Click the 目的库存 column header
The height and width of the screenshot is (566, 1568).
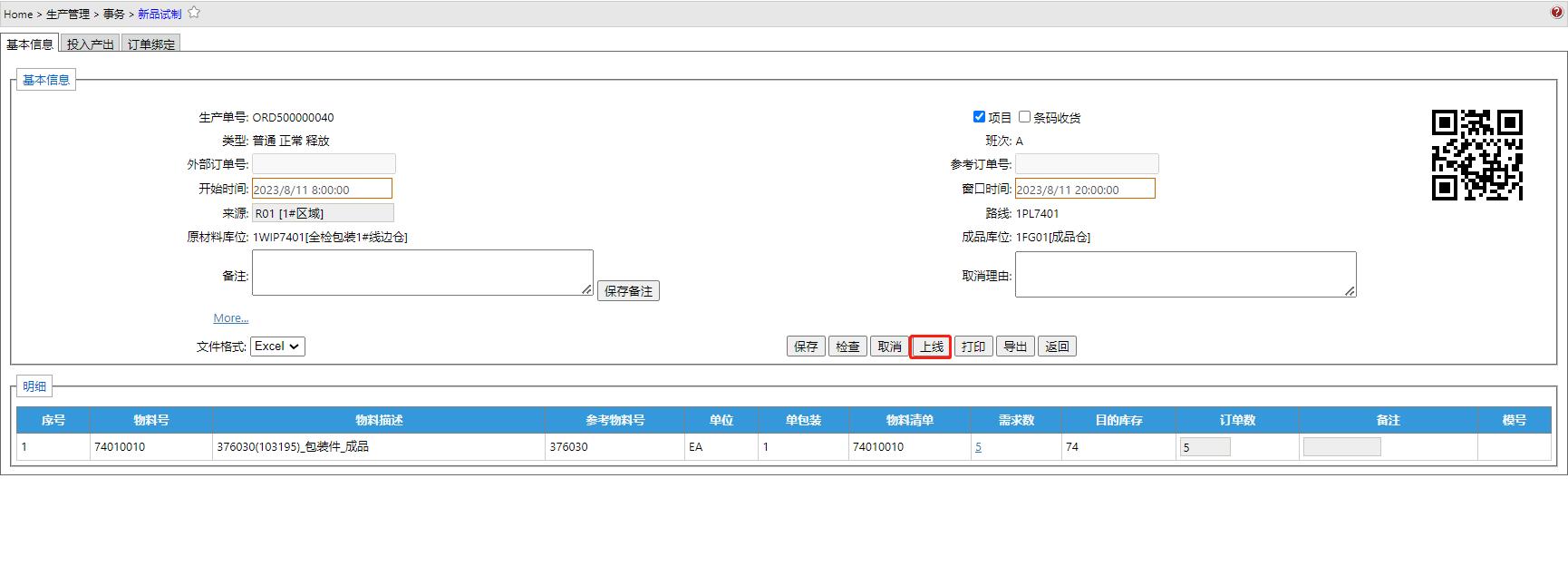[1119, 420]
